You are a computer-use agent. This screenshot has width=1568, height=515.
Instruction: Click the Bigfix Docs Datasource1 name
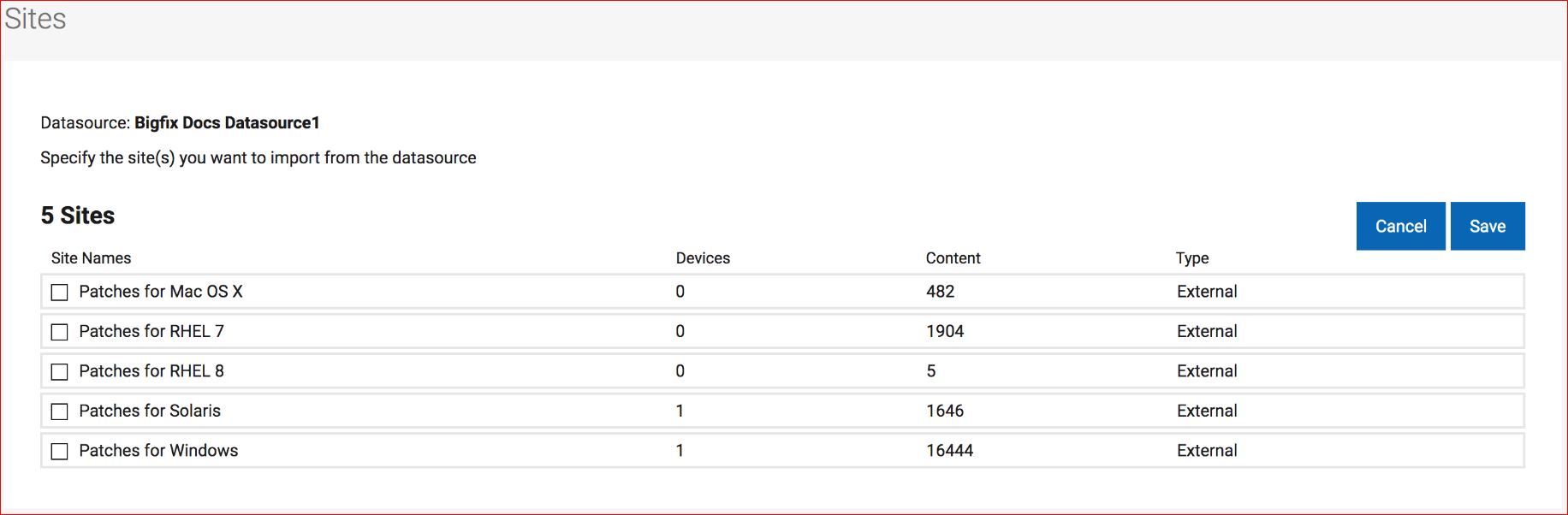click(227, 123)
